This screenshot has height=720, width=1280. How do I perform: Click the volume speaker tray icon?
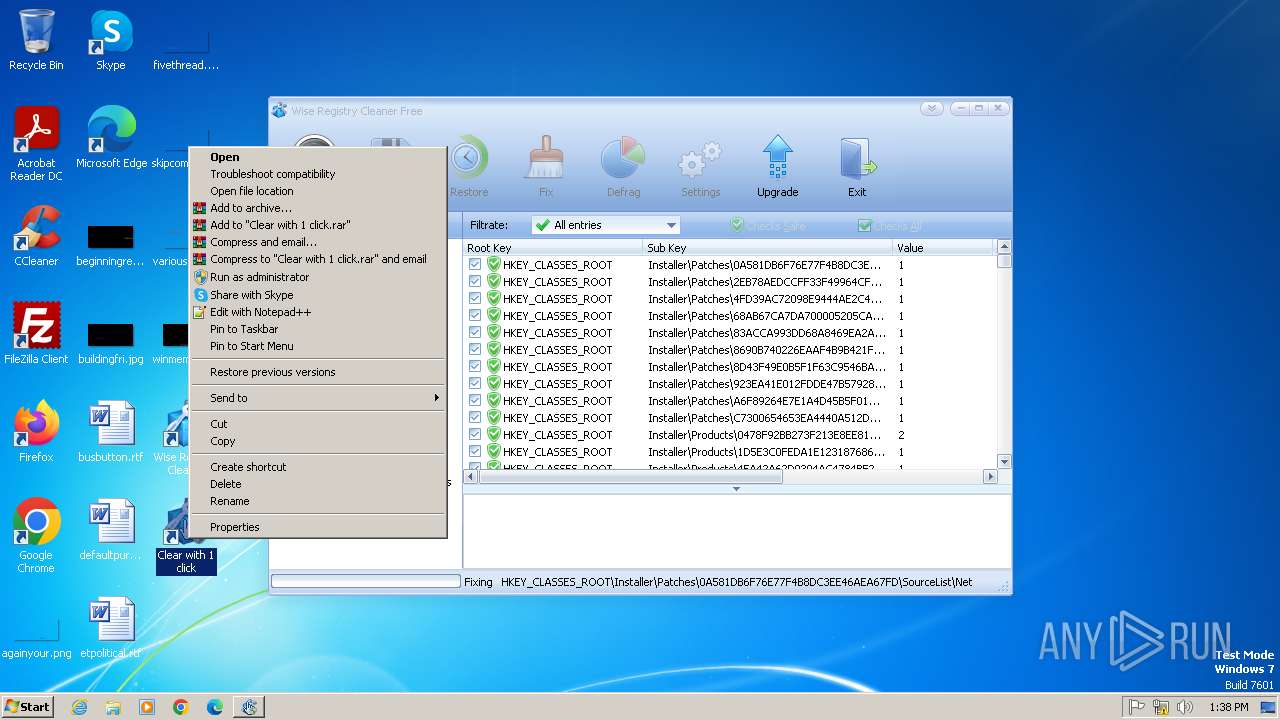point(1185,707)
